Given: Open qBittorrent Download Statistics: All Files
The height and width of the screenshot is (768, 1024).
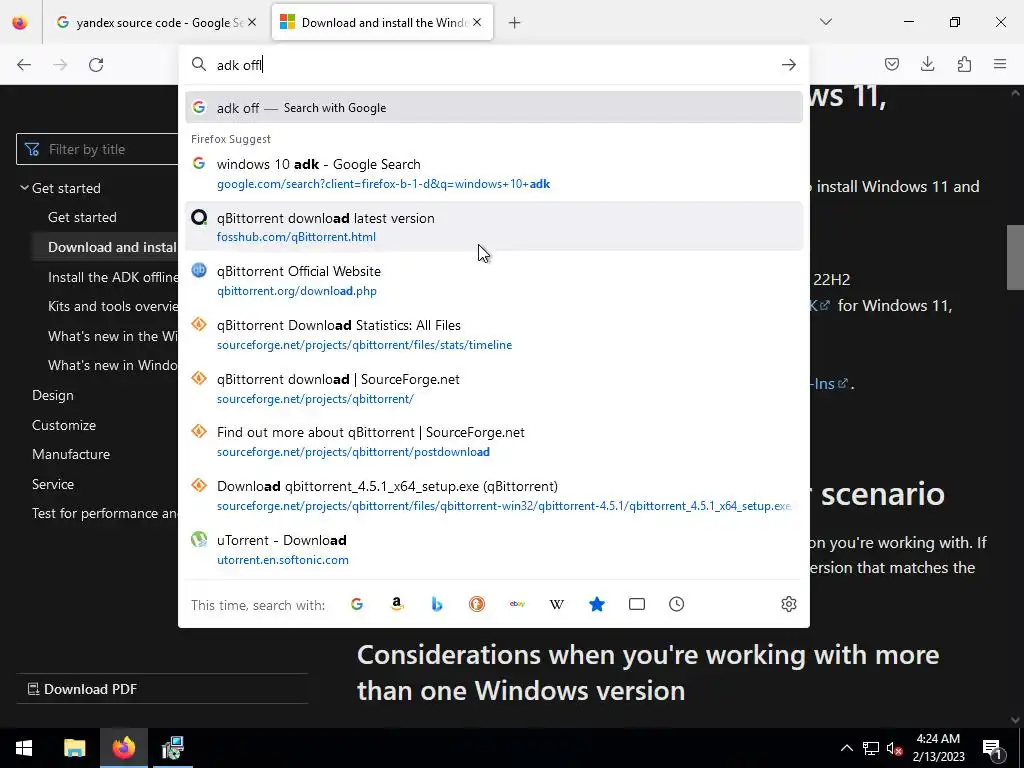Looking at the screenshot, I should [x=494, y=334].
